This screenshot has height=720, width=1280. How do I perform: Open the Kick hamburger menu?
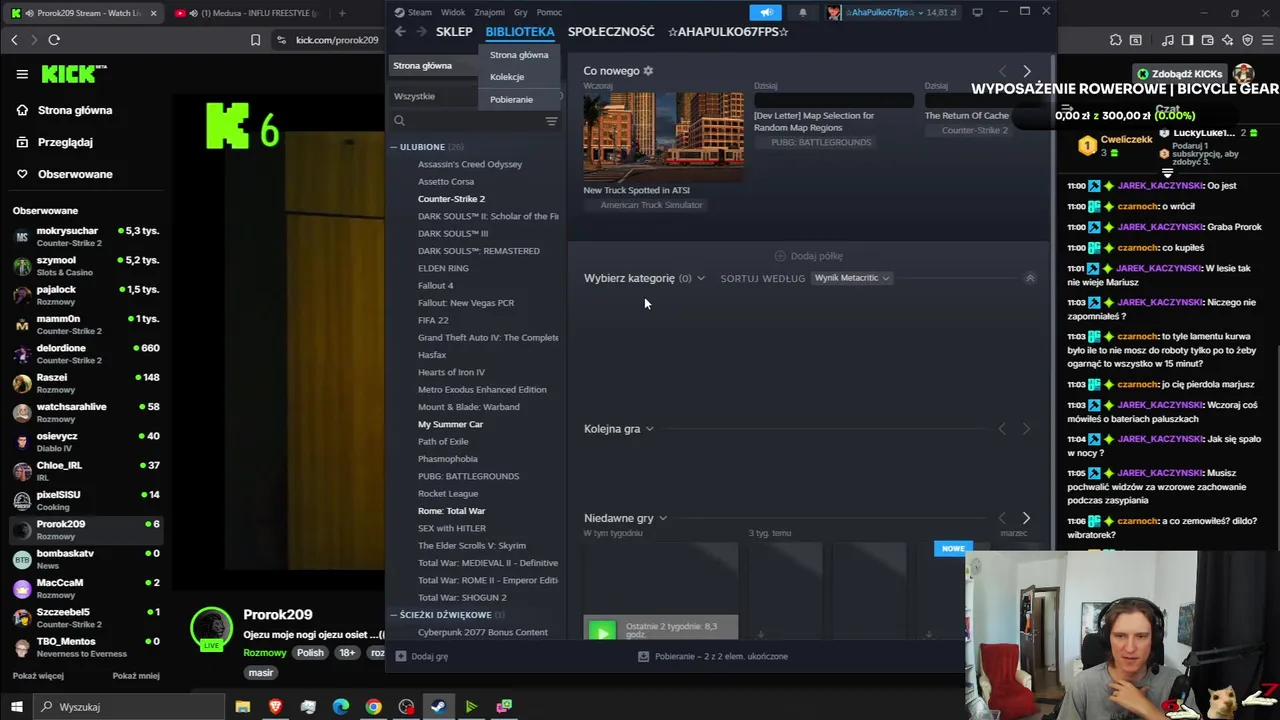22,74
